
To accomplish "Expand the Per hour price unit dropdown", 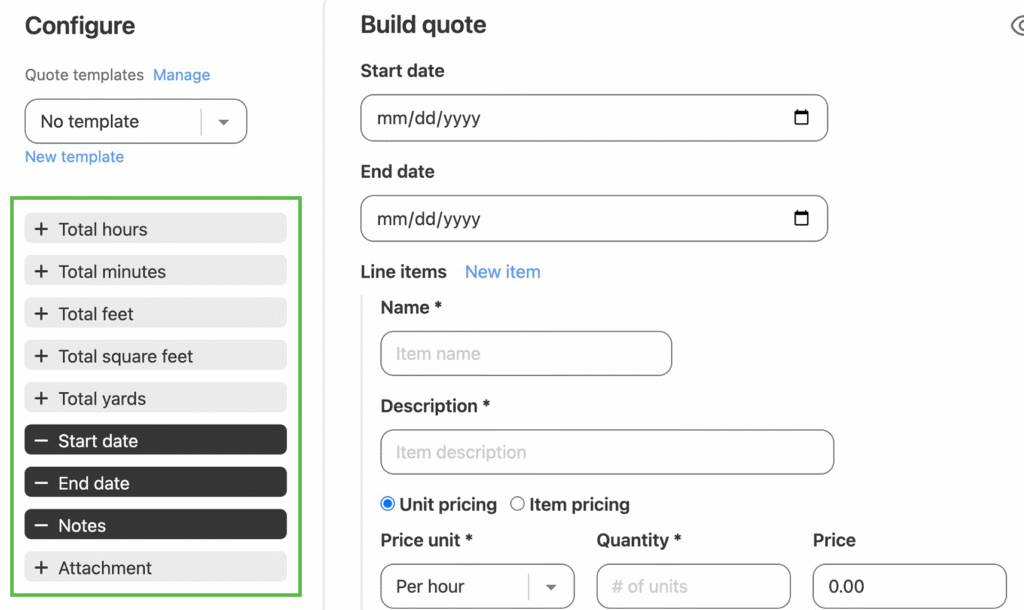I will coord(551,587).
